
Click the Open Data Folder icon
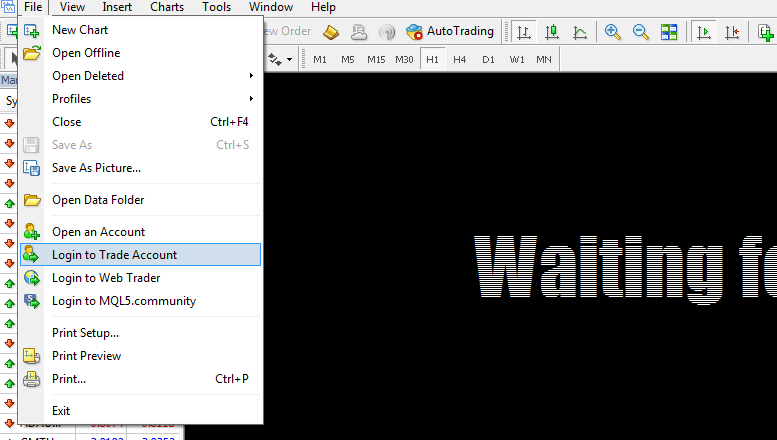coord(32,200)
